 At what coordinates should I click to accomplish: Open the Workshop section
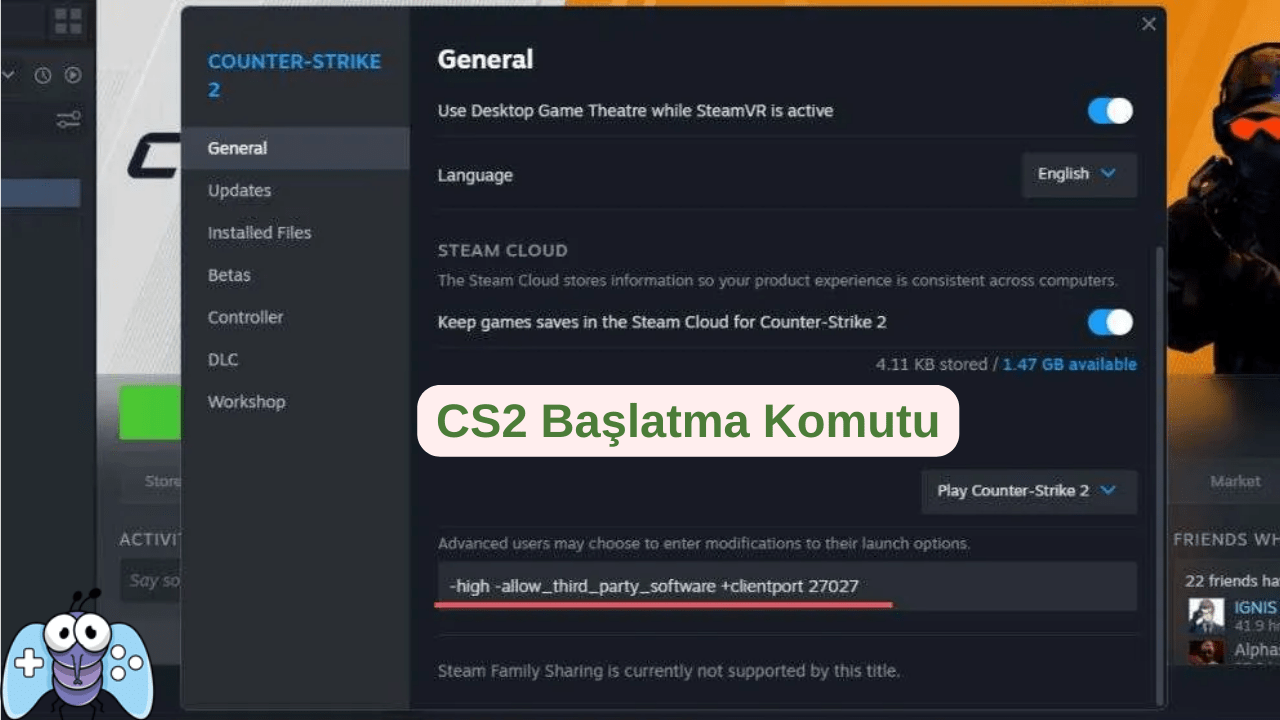(x=246, y=401)
